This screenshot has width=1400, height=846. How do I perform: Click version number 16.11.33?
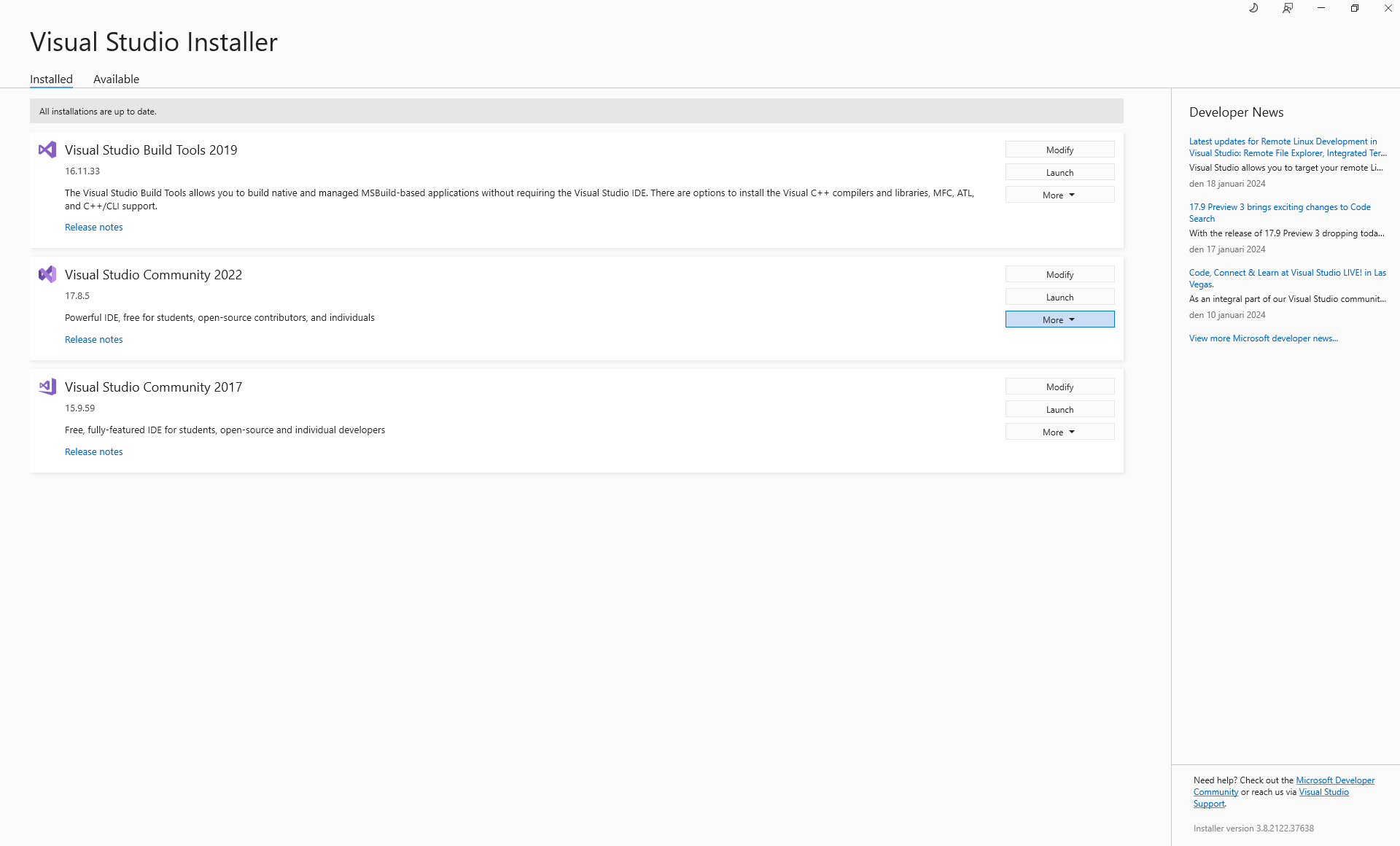[82, 171]
